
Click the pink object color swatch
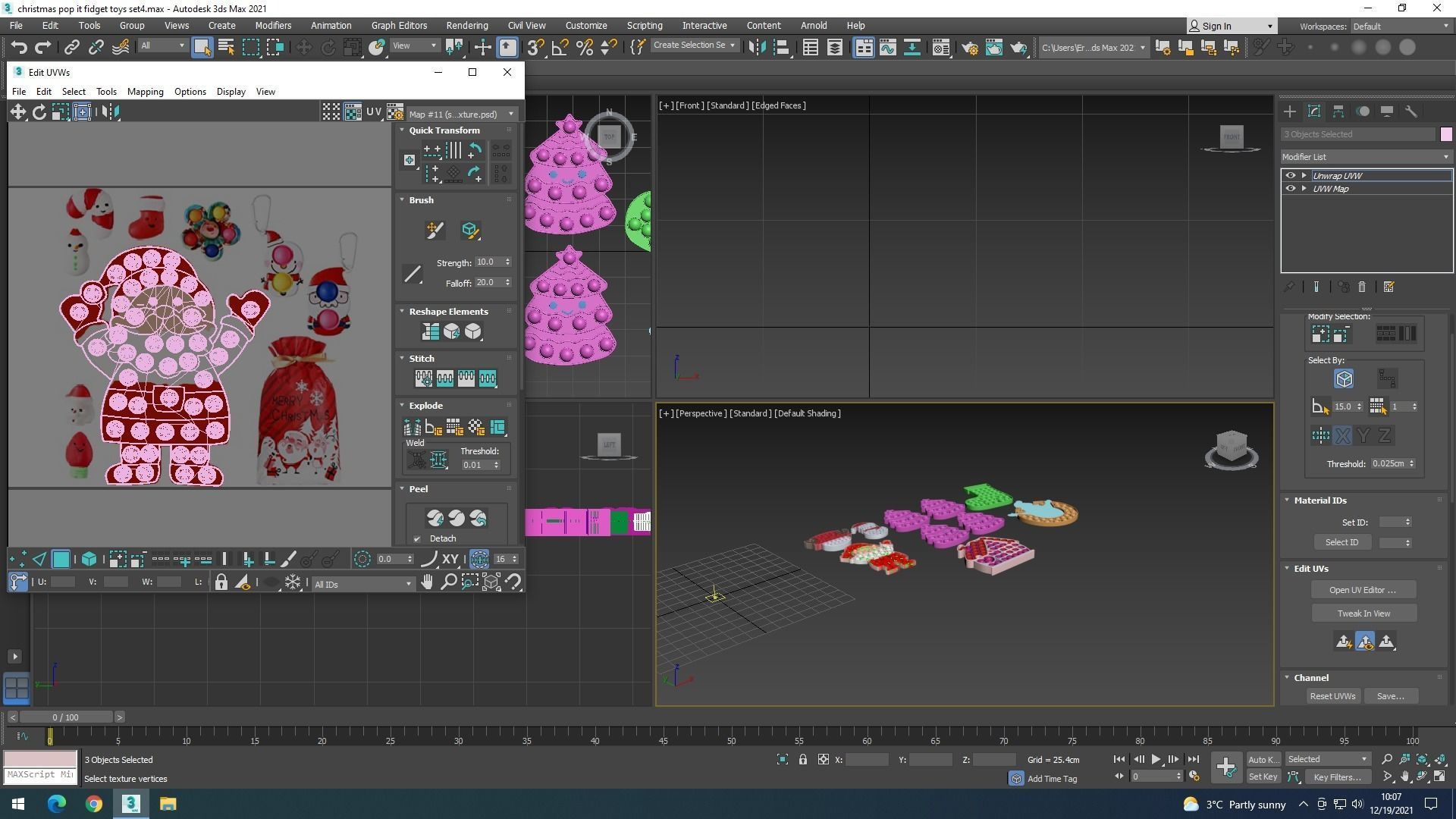pos(1446,134)
